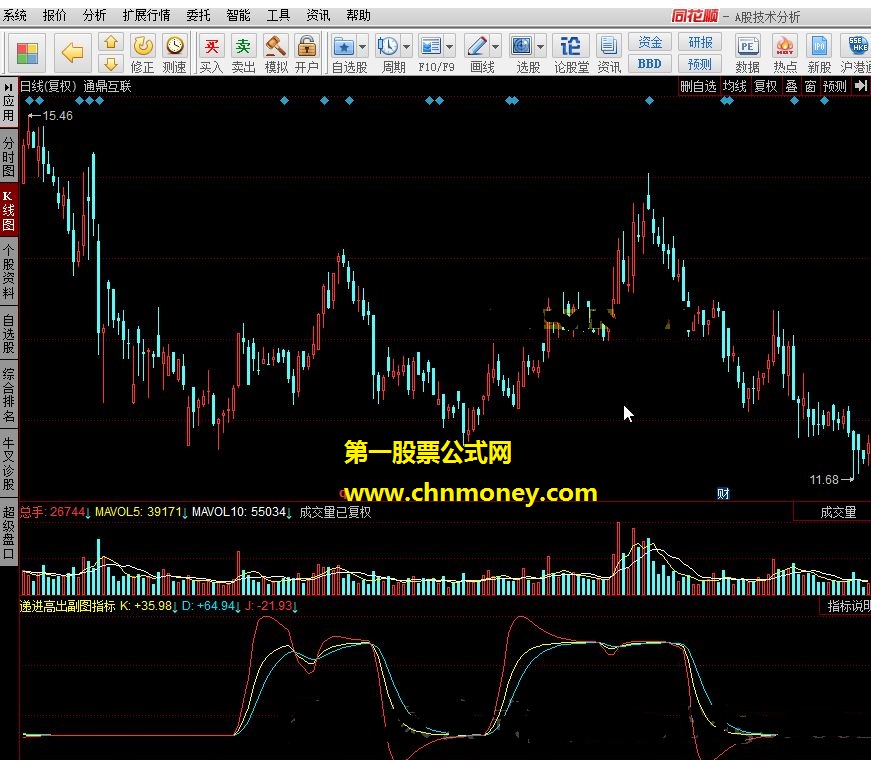
Task: Click the 递进高出副图指标 indicator title
Action: (67, 606)
